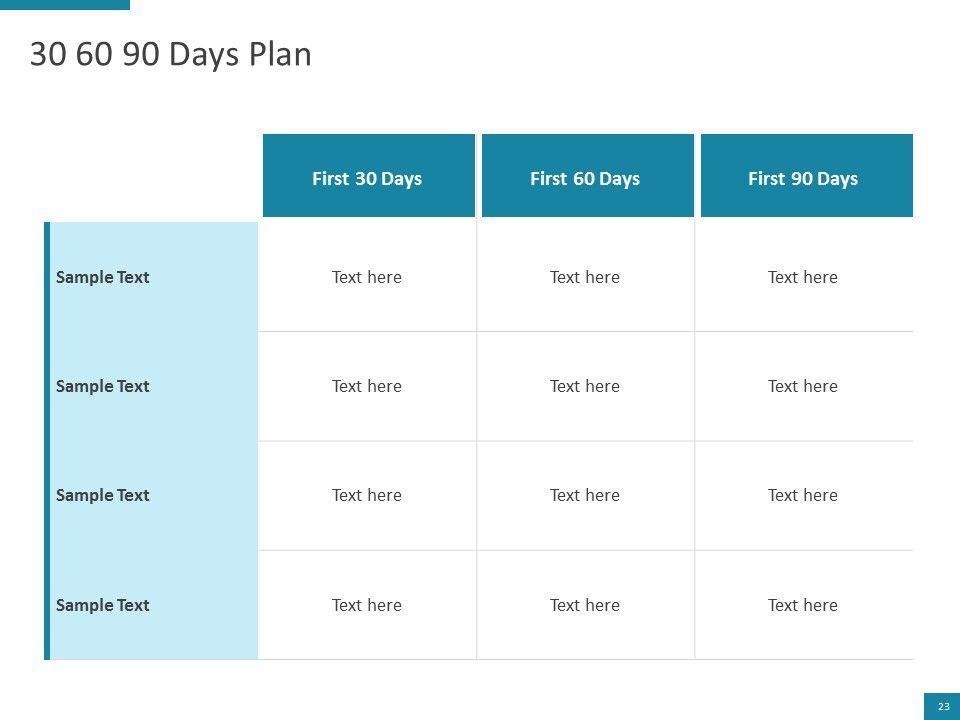Select second-row "Text here" under First 60 Days

tap(585, 386)
